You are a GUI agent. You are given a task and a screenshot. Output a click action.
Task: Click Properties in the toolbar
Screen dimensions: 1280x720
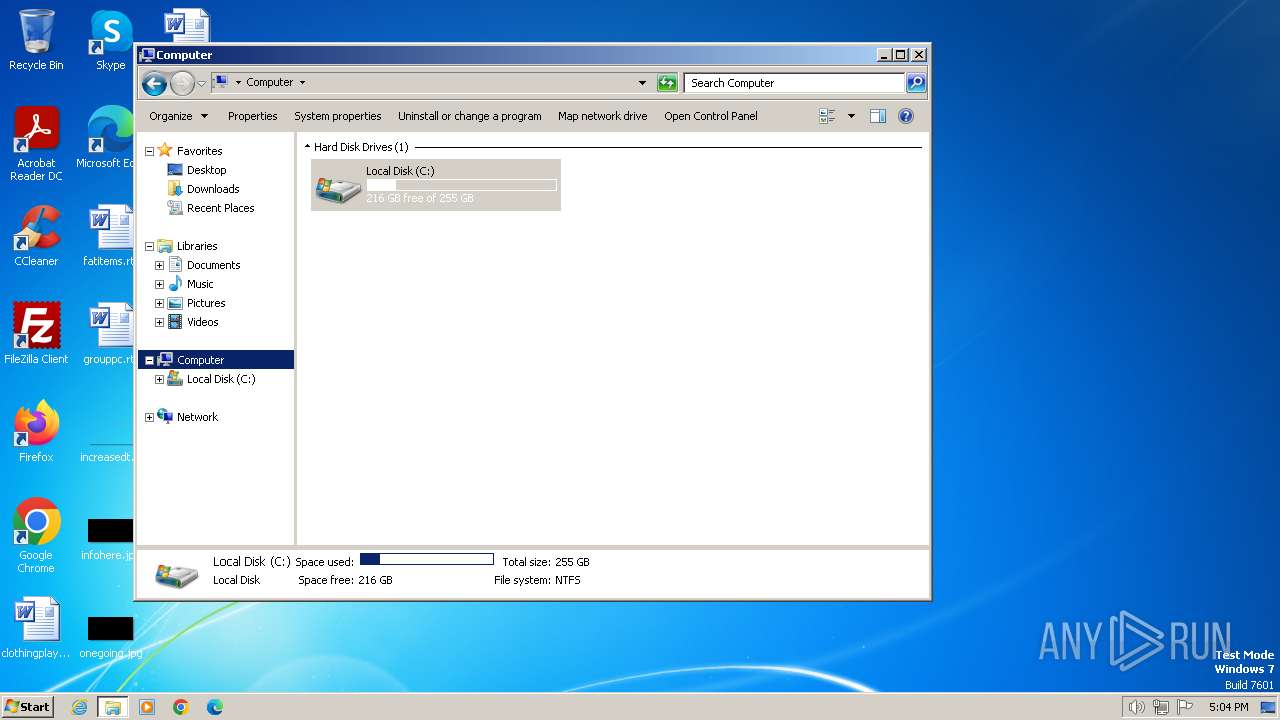click(x=252, y=116)
